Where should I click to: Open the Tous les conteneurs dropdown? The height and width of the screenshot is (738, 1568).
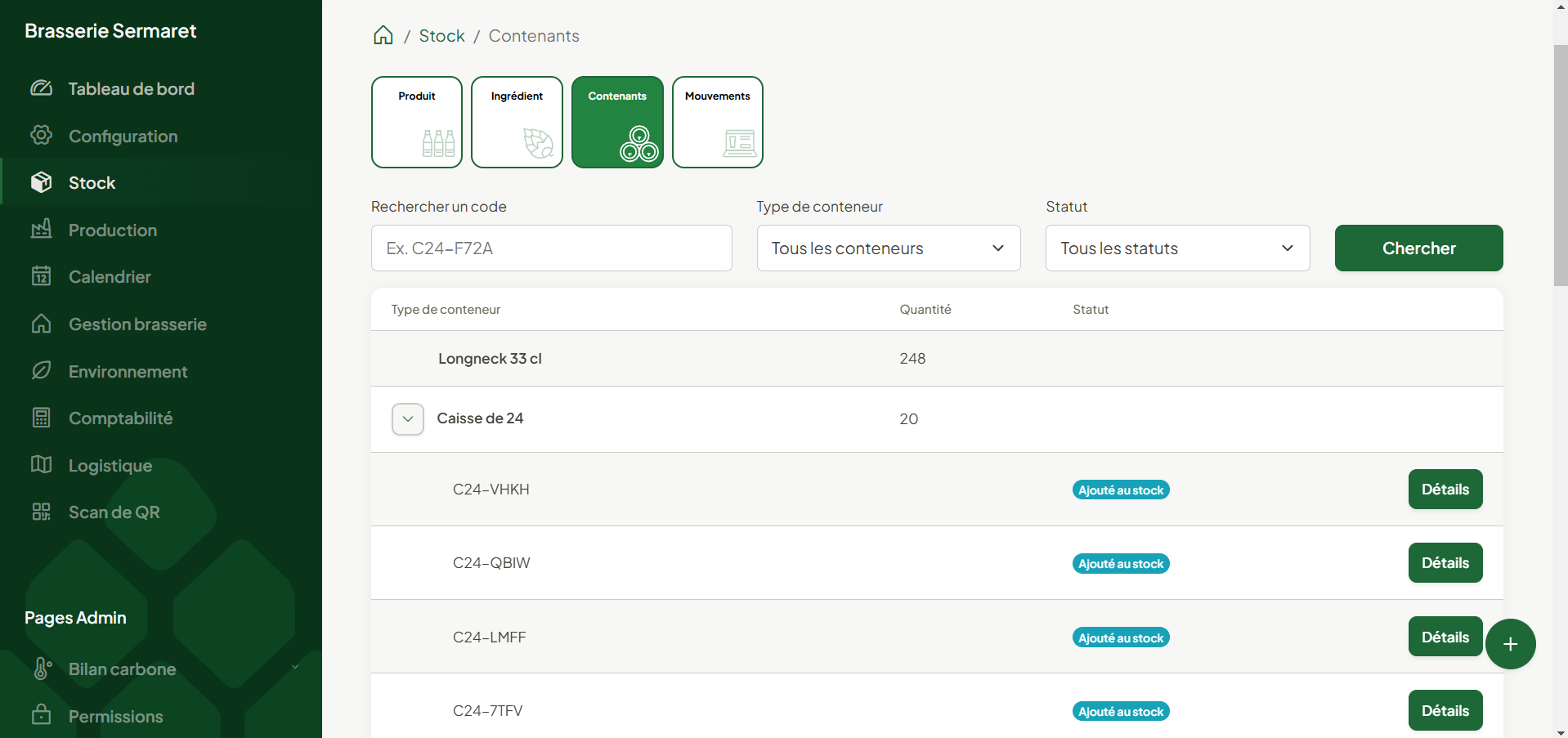click(888, 248)
